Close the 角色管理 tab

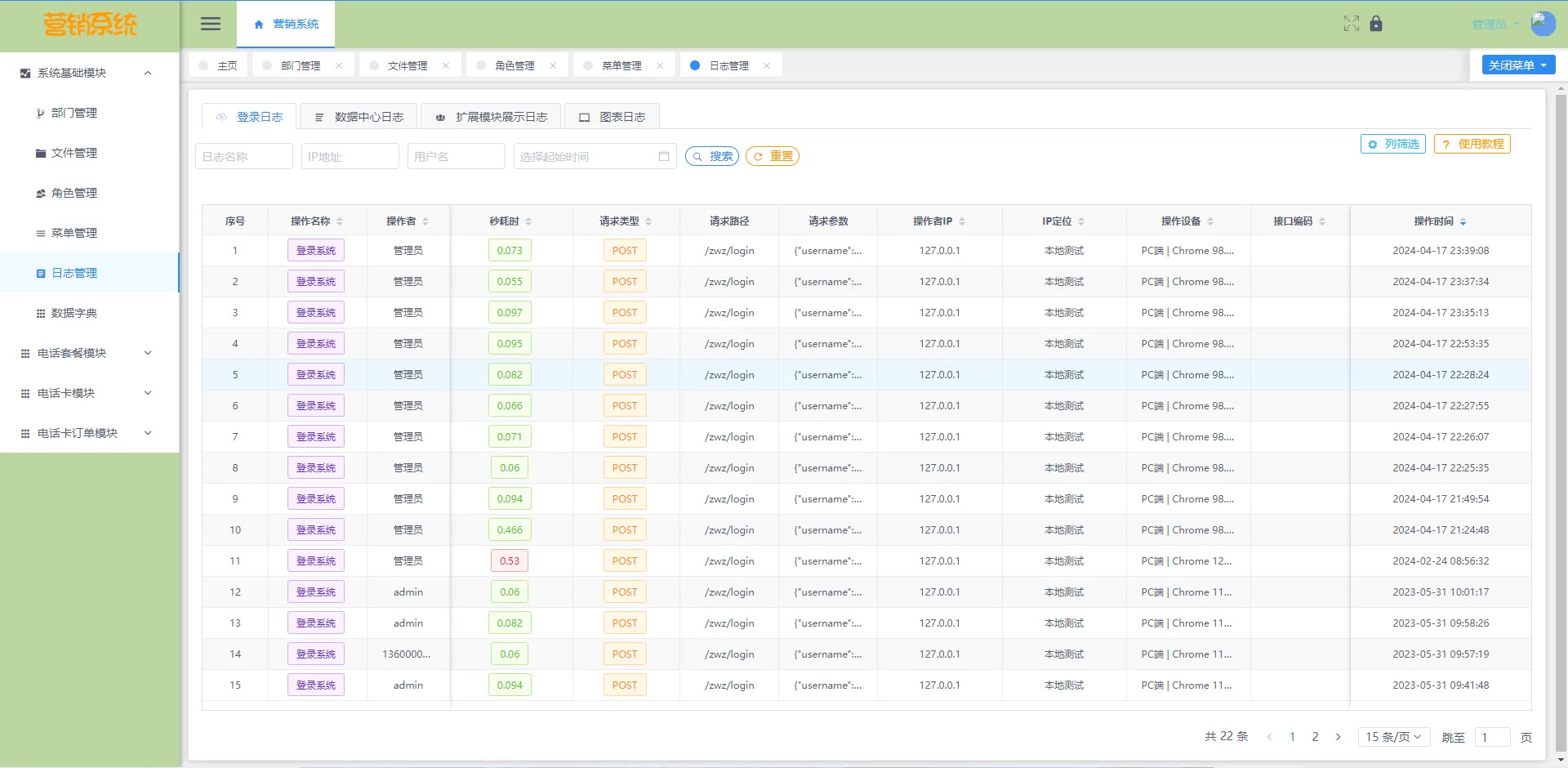(553, 65)
